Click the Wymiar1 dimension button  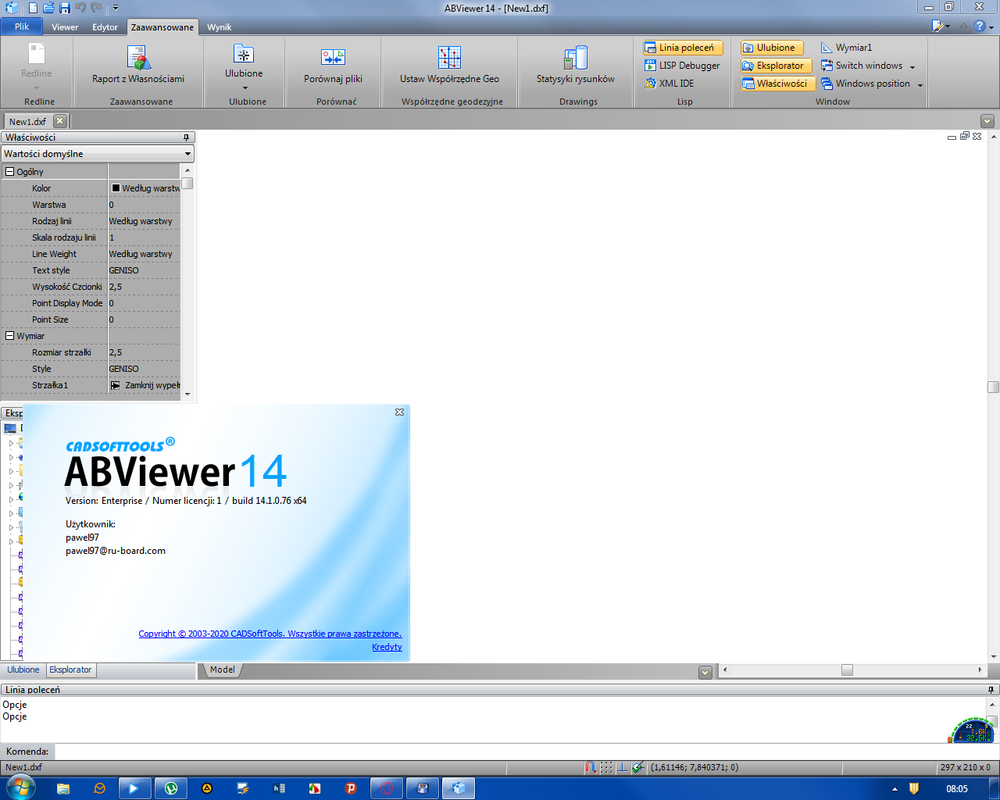point(846,48)
